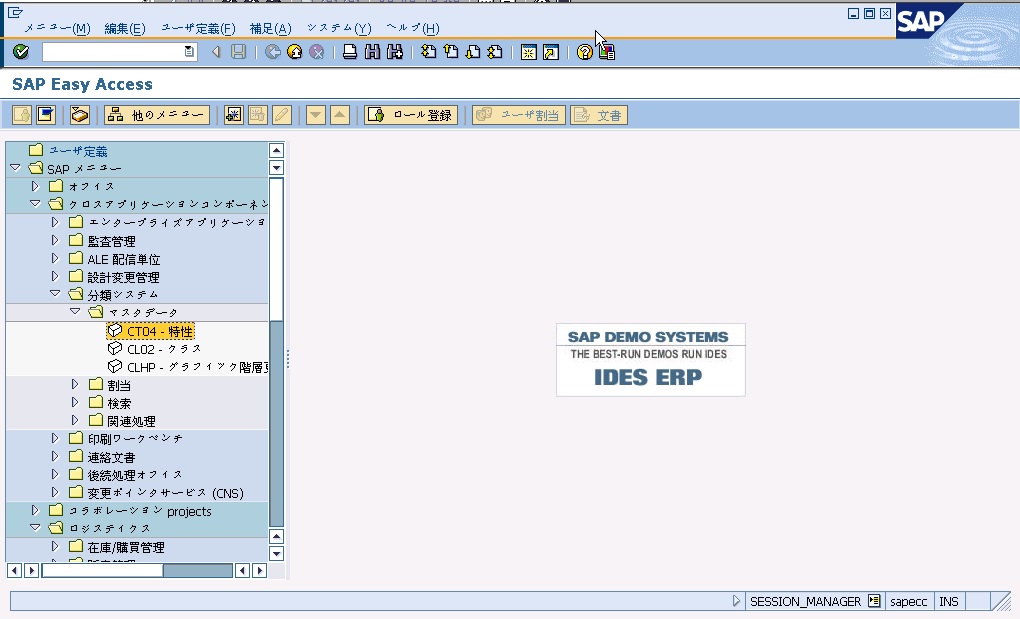This screenshot has height=619, width=1020.
Task: Click the Change Favorites pencil icon
Action: [x=282, y=115]
